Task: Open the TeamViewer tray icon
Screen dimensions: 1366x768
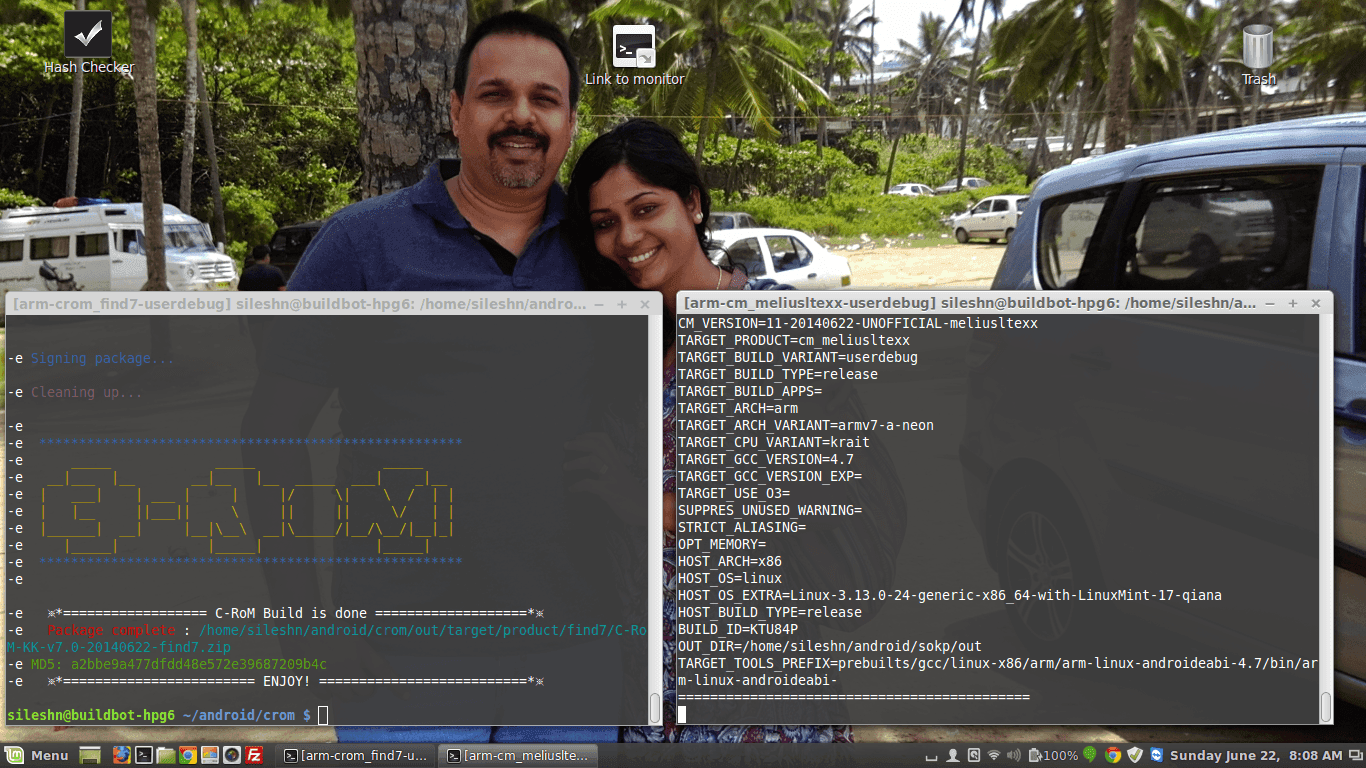Action: 1156,755
